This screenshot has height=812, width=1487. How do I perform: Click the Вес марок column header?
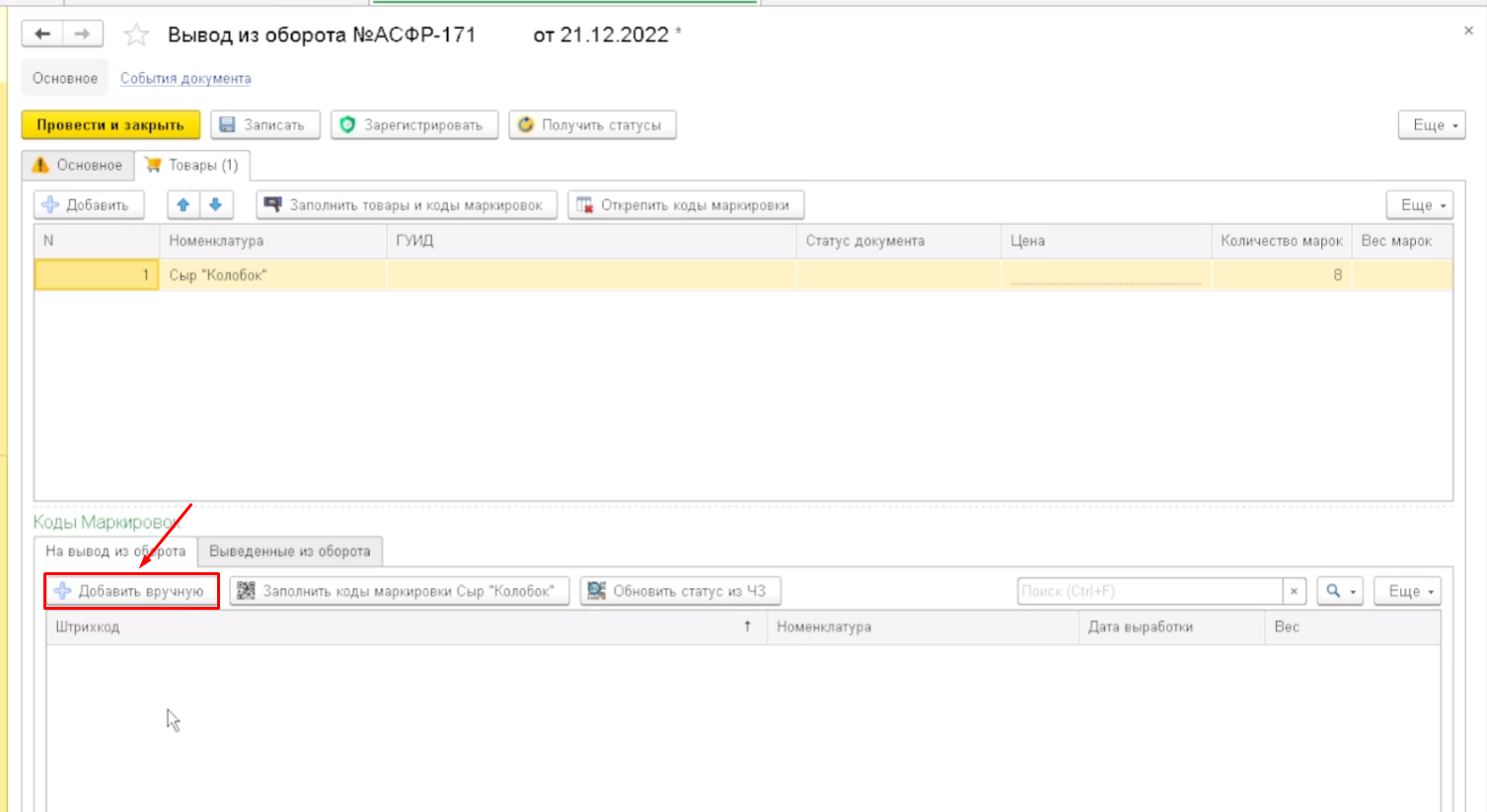pyautogui.click(x=1402, y=241)
